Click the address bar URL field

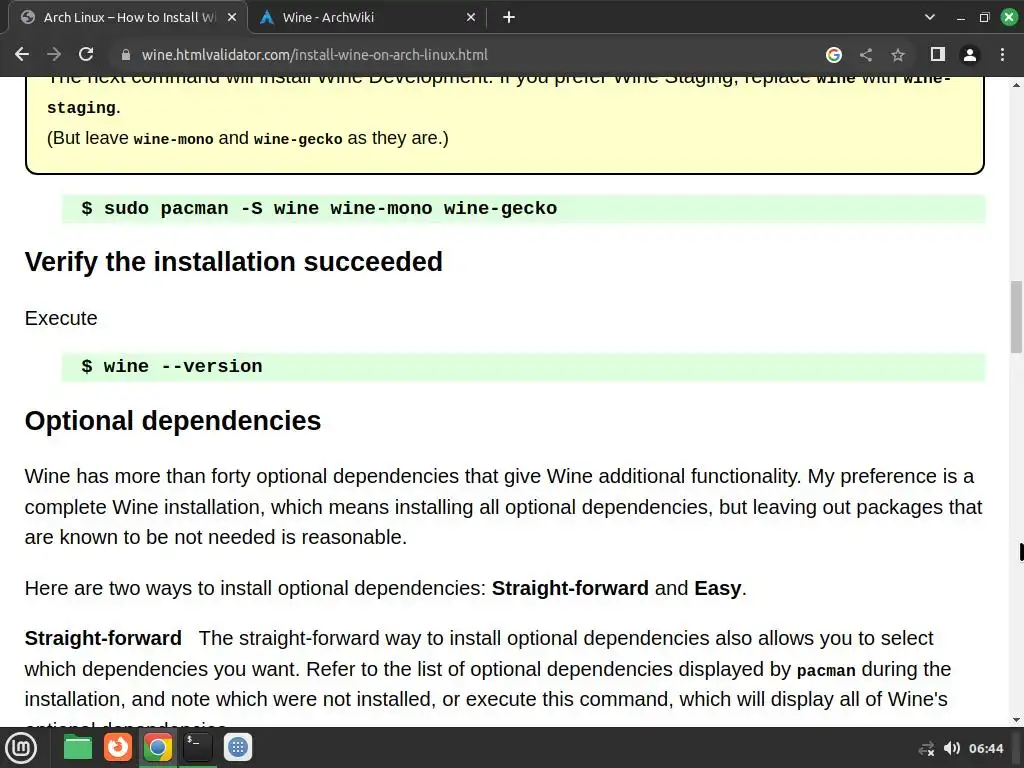(314, 55)
